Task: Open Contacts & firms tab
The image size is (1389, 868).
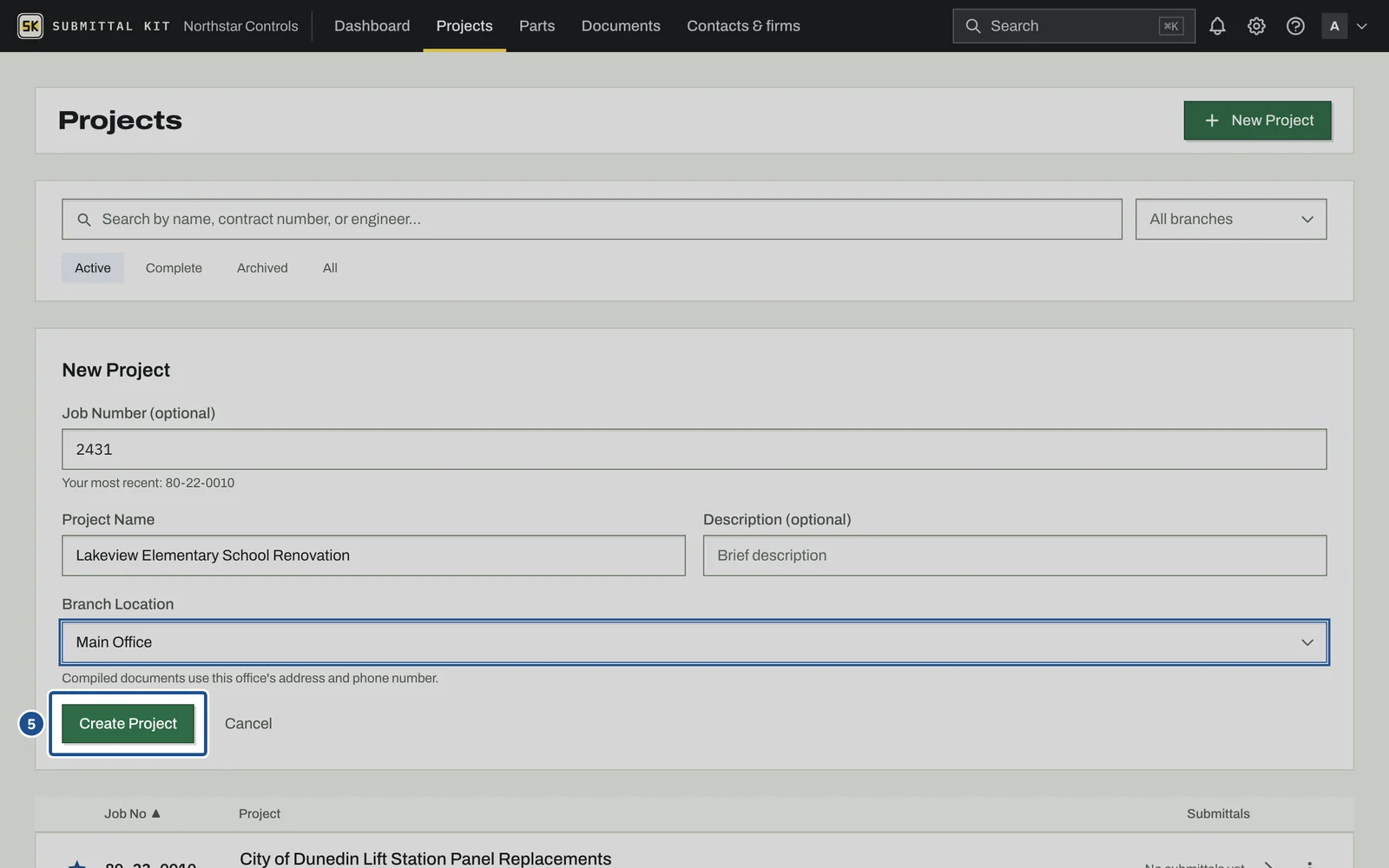Action: coord(743,26)
